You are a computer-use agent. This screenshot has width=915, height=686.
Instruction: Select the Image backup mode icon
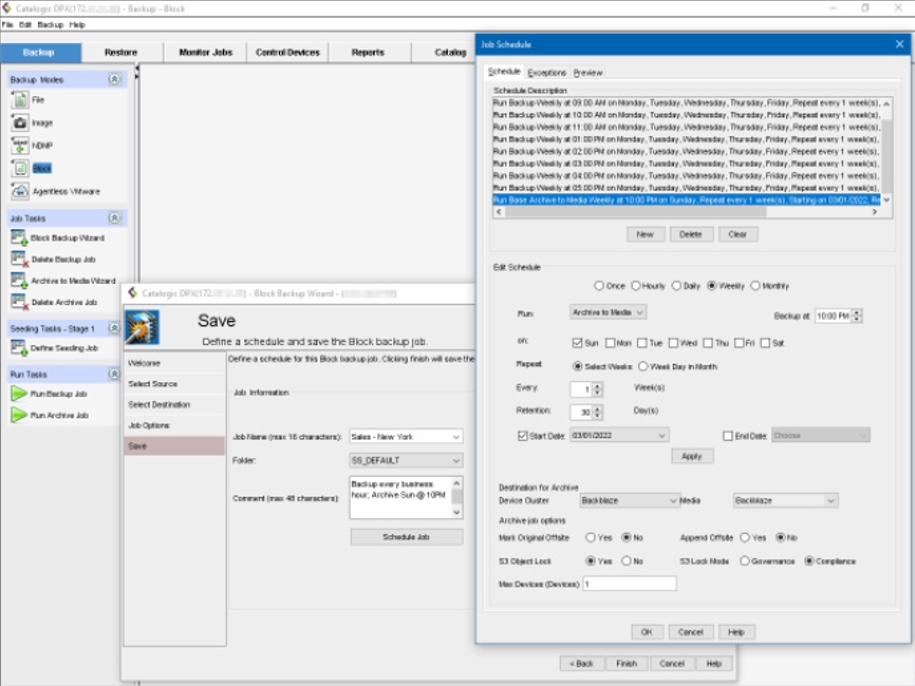(x=20, y=123)
